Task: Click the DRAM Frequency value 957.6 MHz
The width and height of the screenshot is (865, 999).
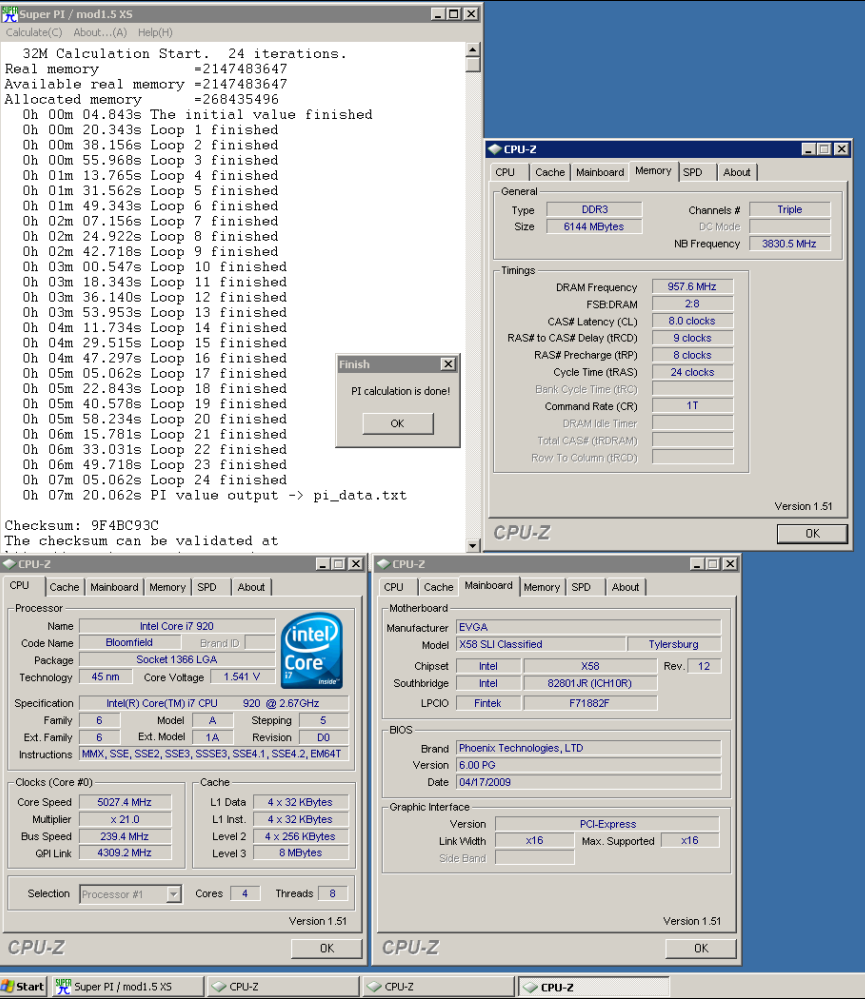Action: 692,287
